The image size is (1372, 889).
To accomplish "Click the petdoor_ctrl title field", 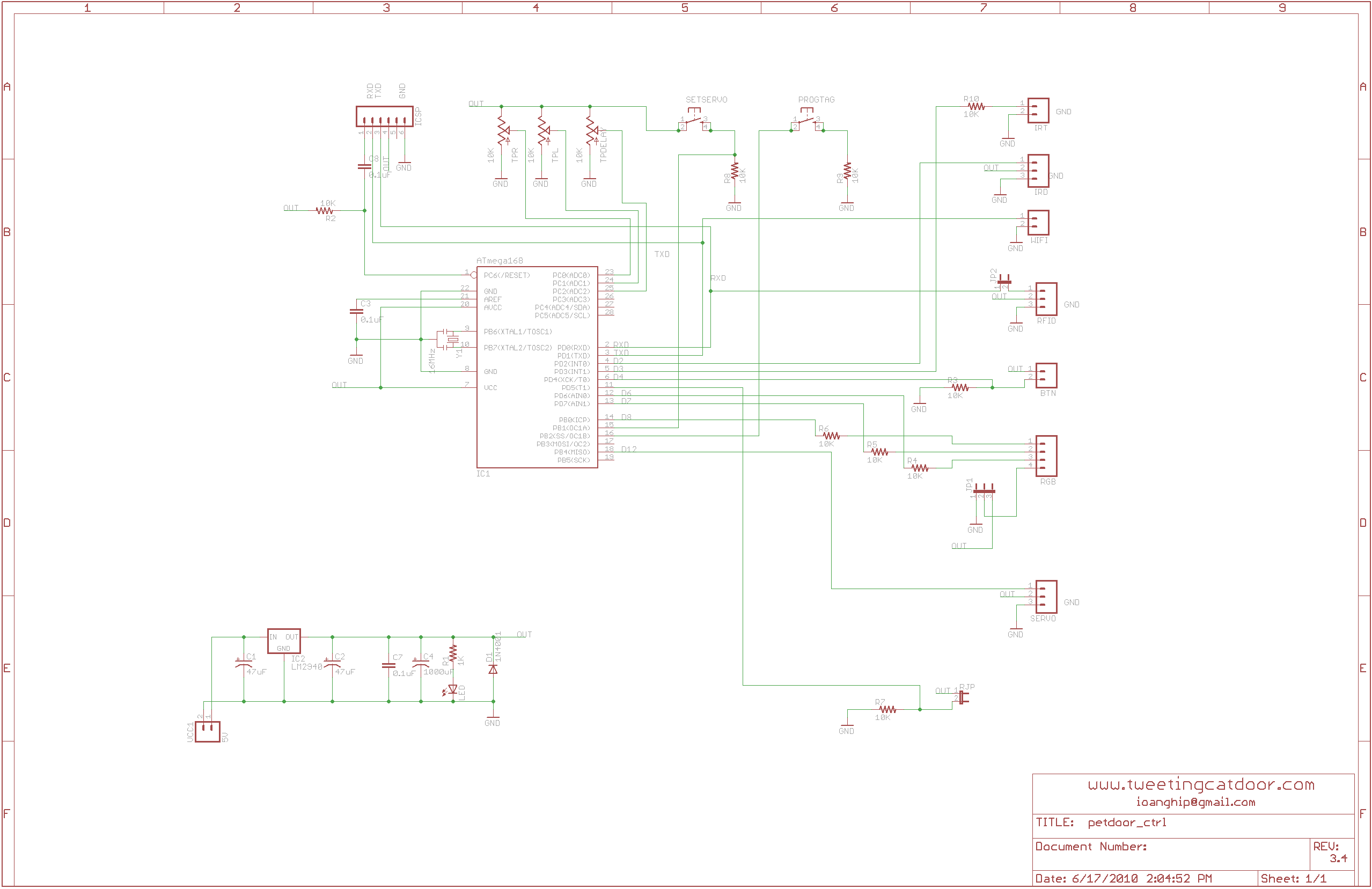I will pyautogui.click(x=1126, y=822).
